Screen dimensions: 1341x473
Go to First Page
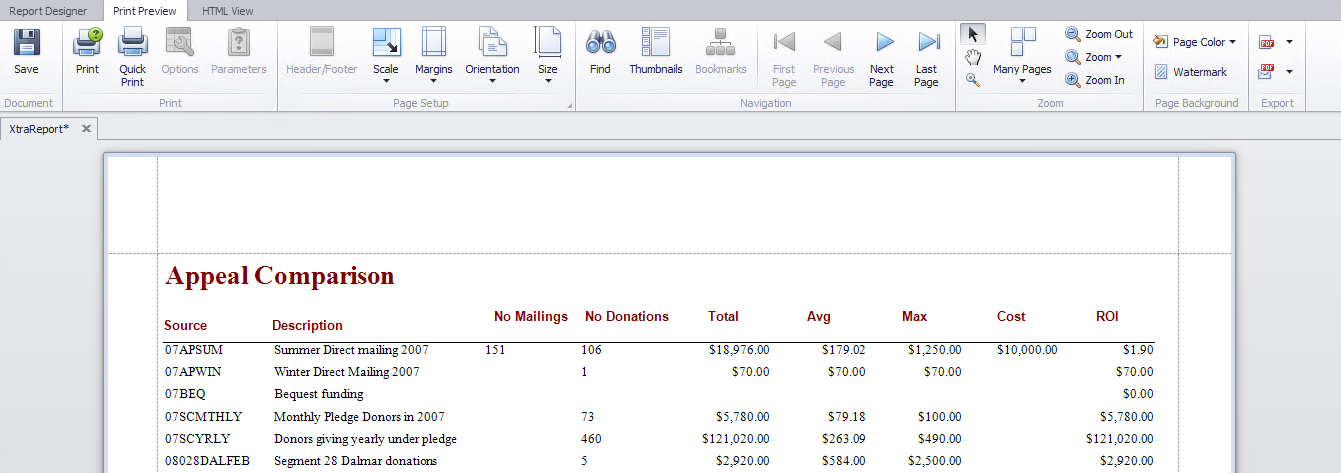coord(784,58)
